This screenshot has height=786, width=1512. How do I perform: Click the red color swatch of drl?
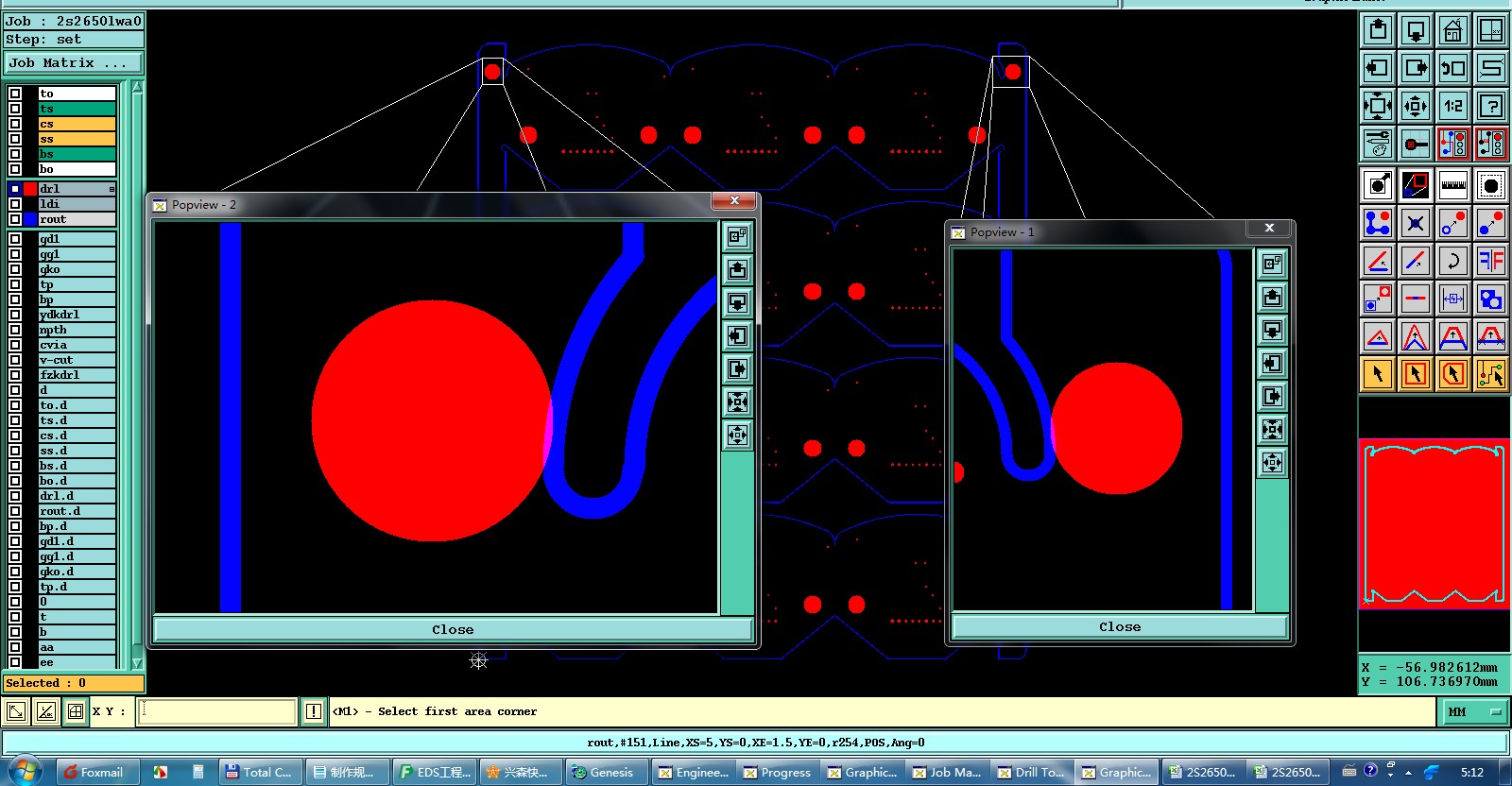(x=30, y=189)
